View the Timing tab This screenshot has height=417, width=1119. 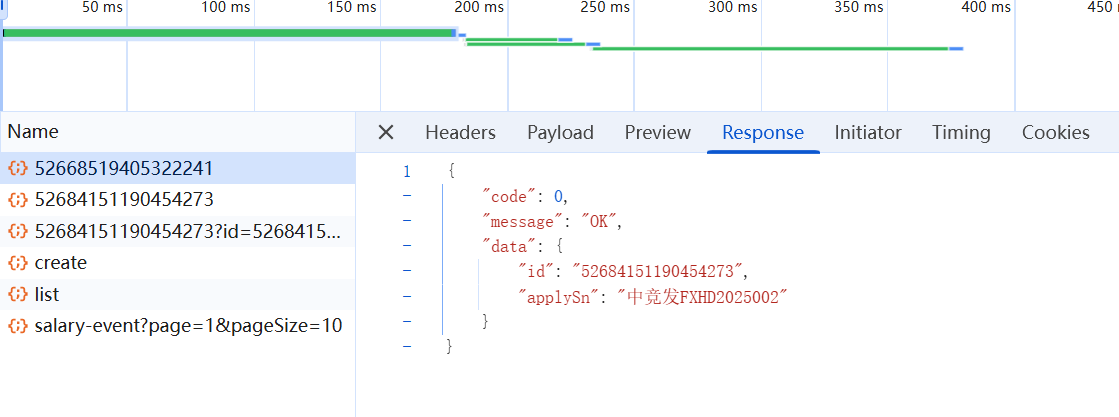click(961, 132)
